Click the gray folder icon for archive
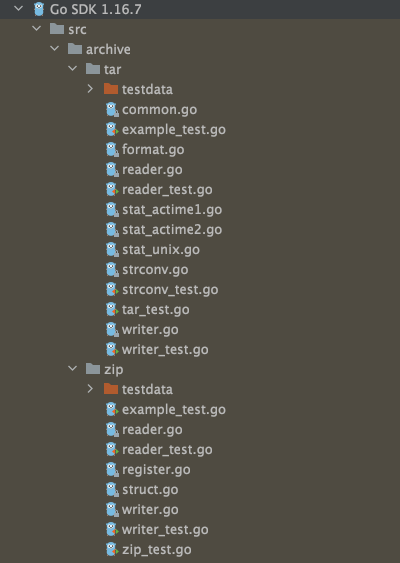Viewport: 400px width, 563px height. 75,49
